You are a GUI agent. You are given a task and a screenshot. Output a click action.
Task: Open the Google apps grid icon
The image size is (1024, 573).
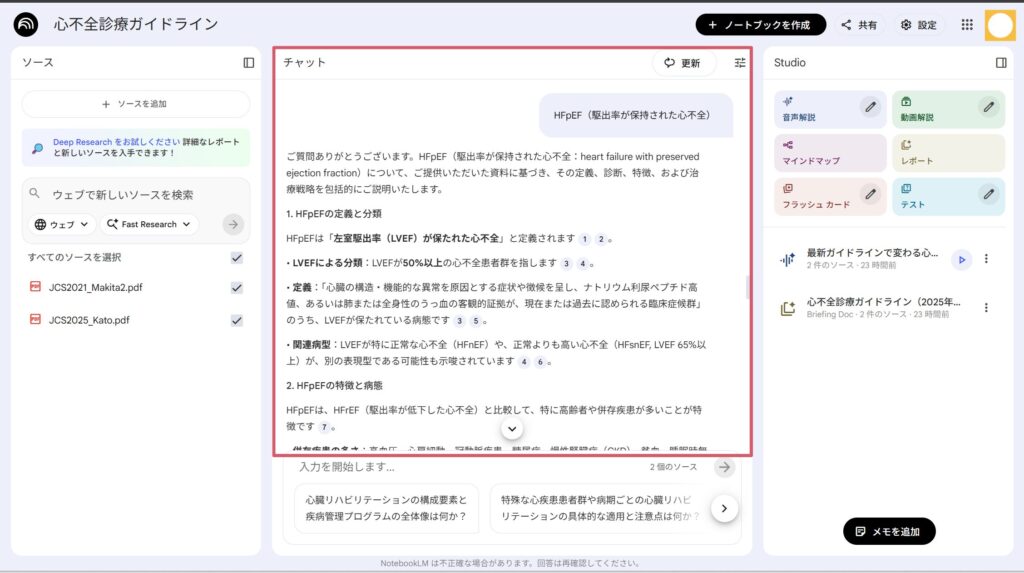(967, 25)
